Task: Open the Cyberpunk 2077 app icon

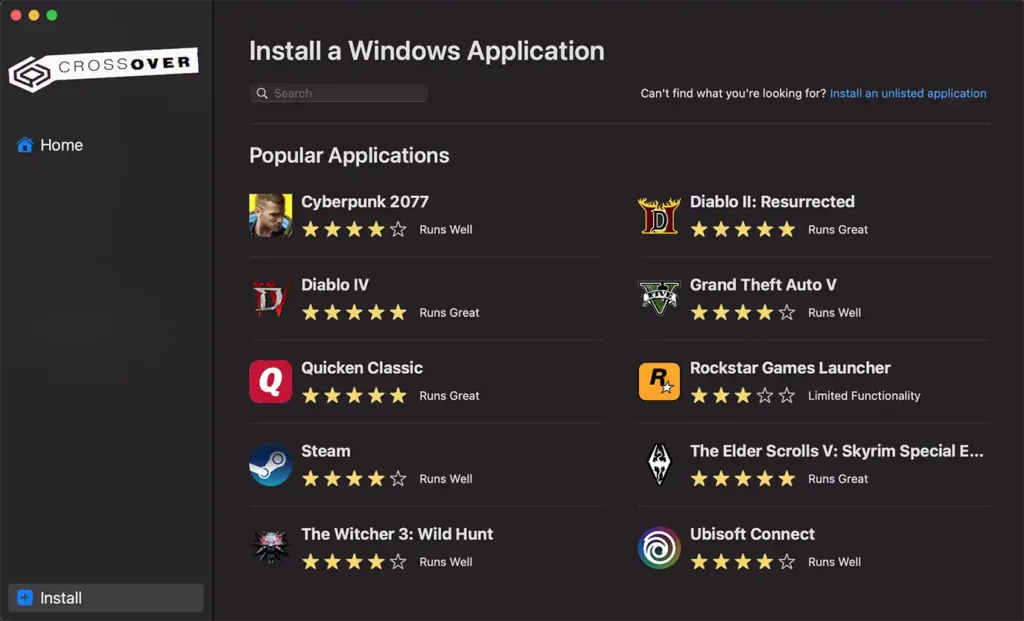Action: (x=270, y=215)
